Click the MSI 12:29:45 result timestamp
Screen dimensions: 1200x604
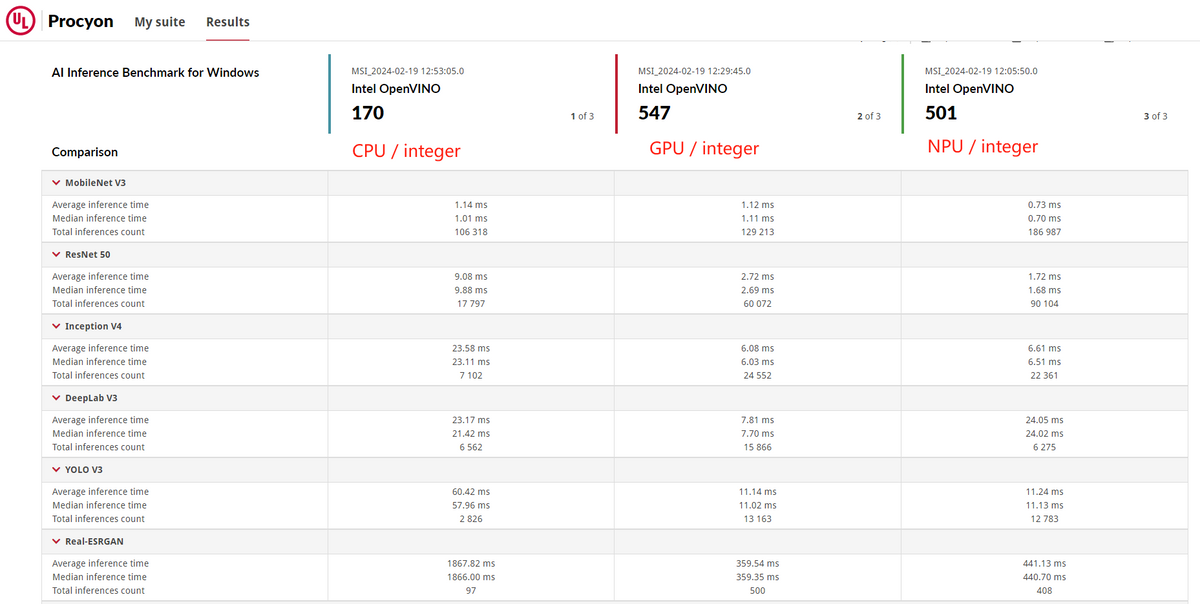pyautogui.click(x=694, y=71)
